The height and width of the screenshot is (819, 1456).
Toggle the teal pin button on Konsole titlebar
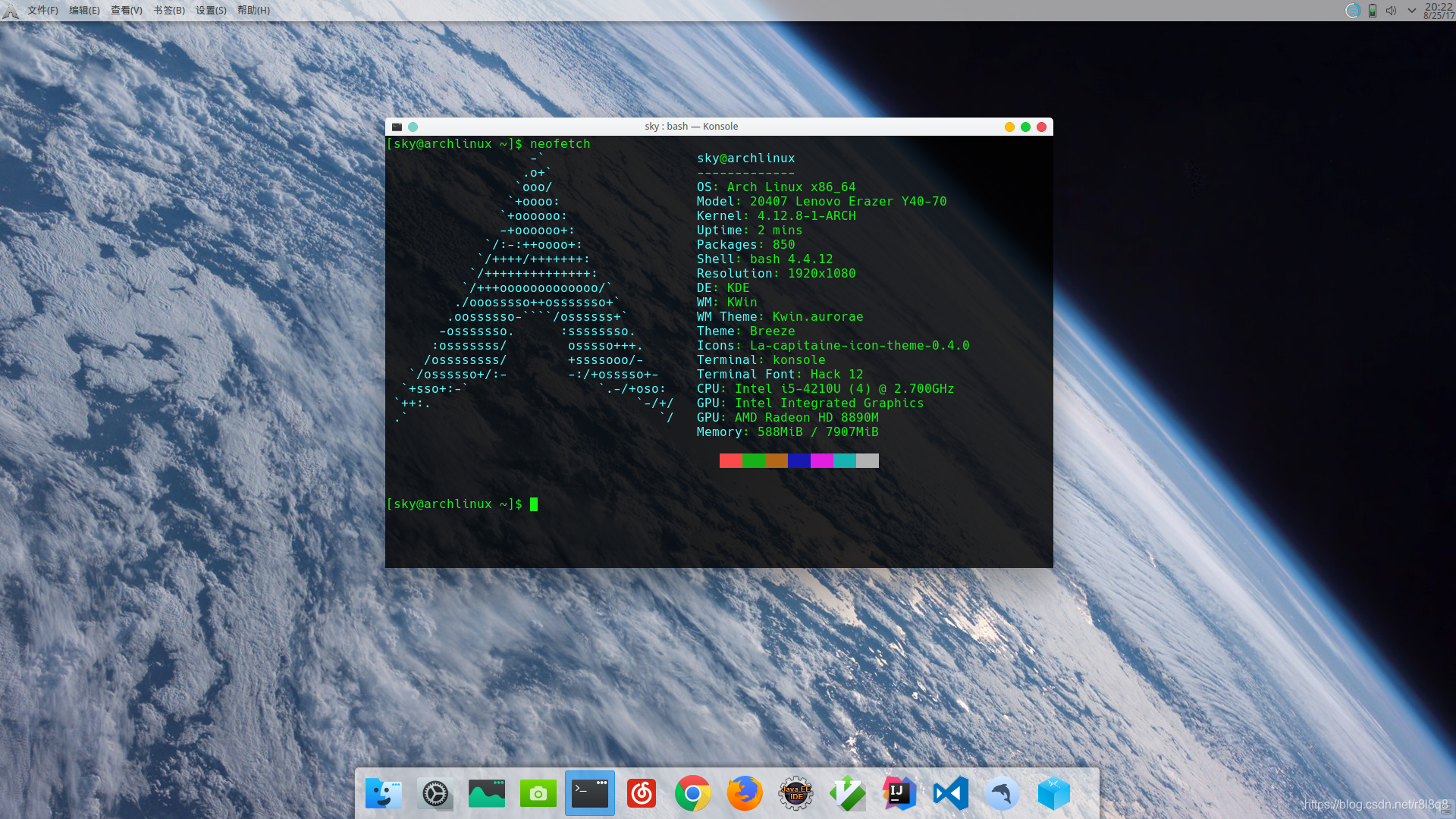413,127
